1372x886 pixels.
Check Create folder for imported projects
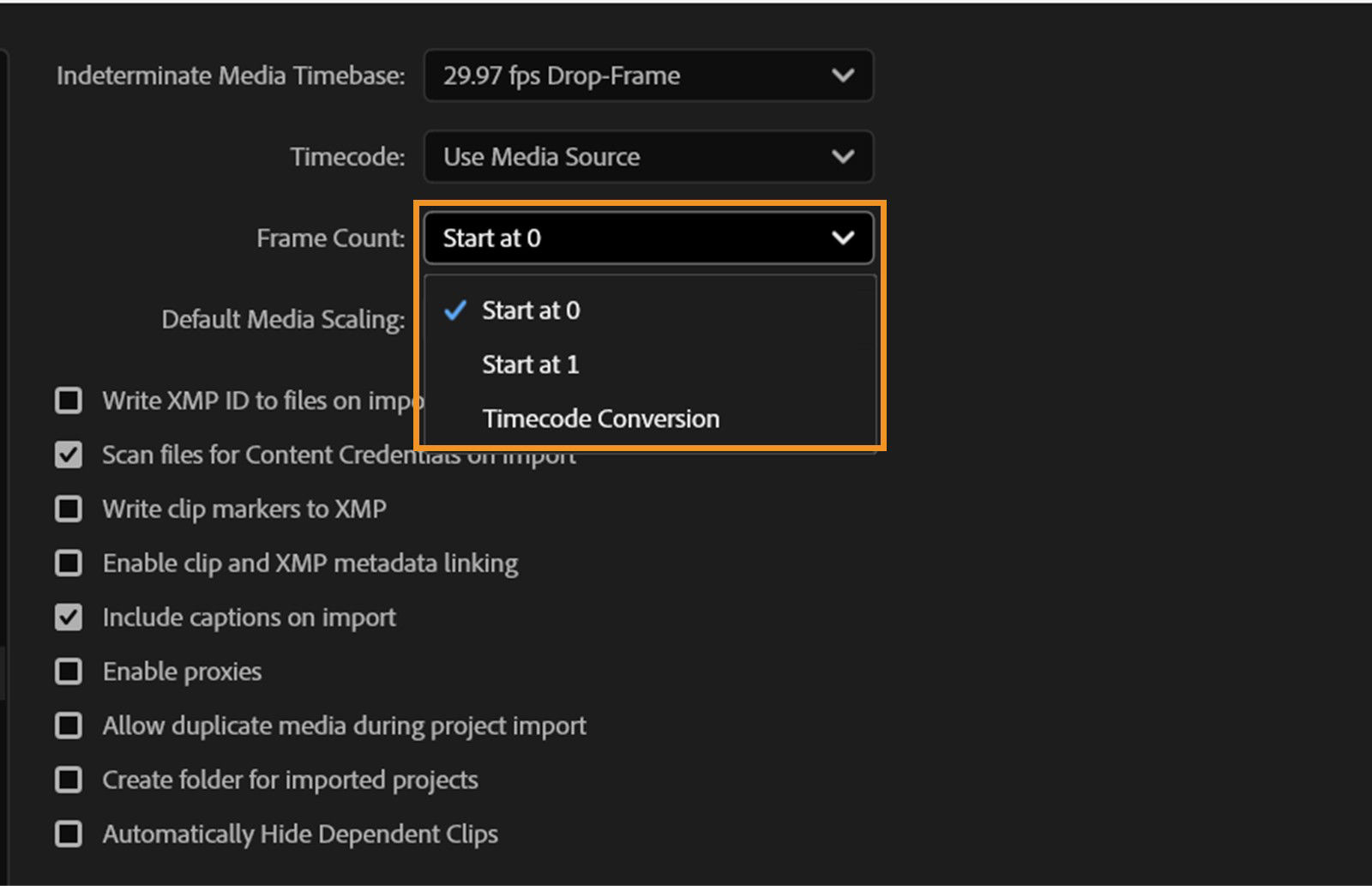point(69,779)
